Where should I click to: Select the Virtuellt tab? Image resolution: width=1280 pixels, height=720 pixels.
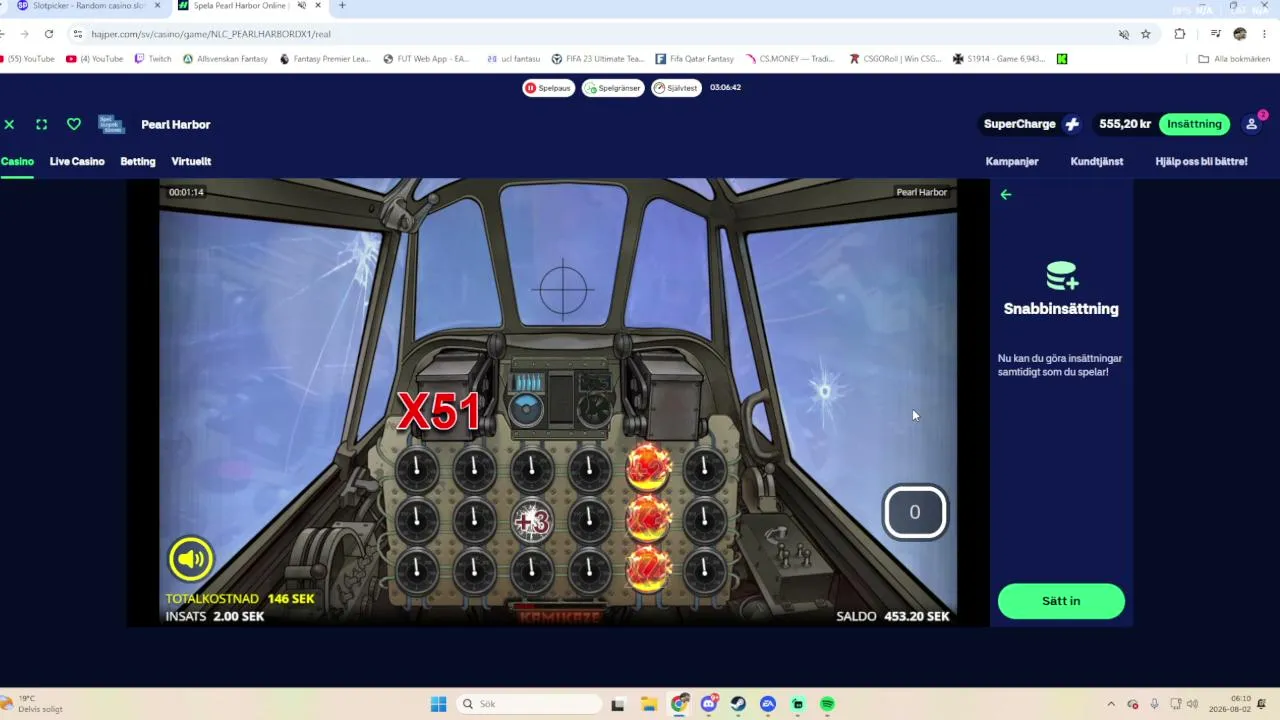click(191, 161)
